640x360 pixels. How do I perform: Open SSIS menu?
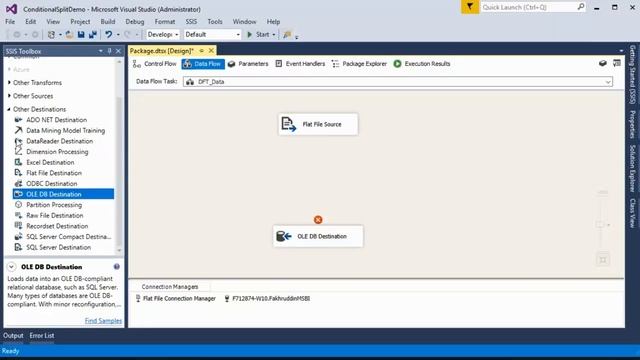coord(191,22)
